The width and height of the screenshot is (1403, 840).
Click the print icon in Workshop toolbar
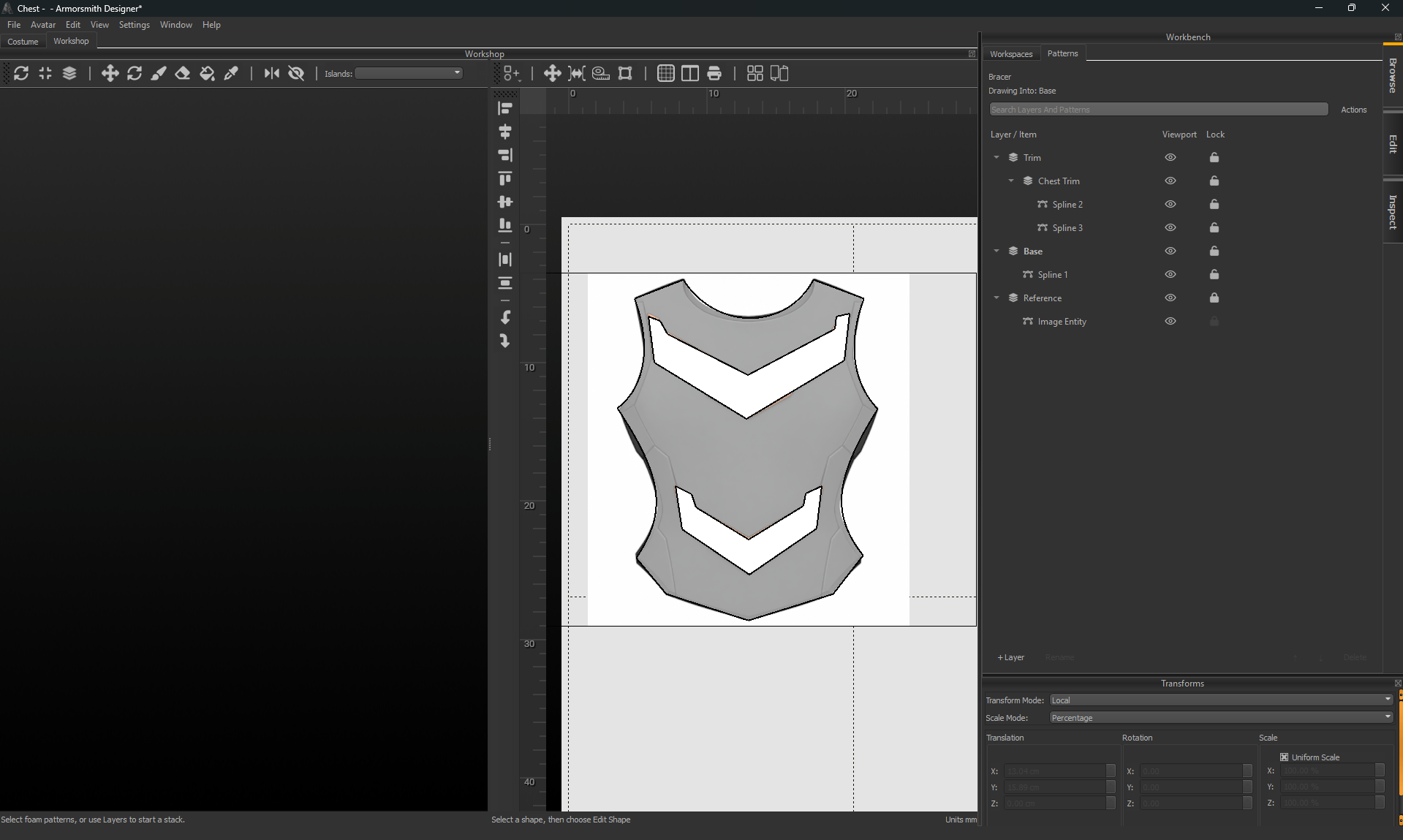point(714,73)
